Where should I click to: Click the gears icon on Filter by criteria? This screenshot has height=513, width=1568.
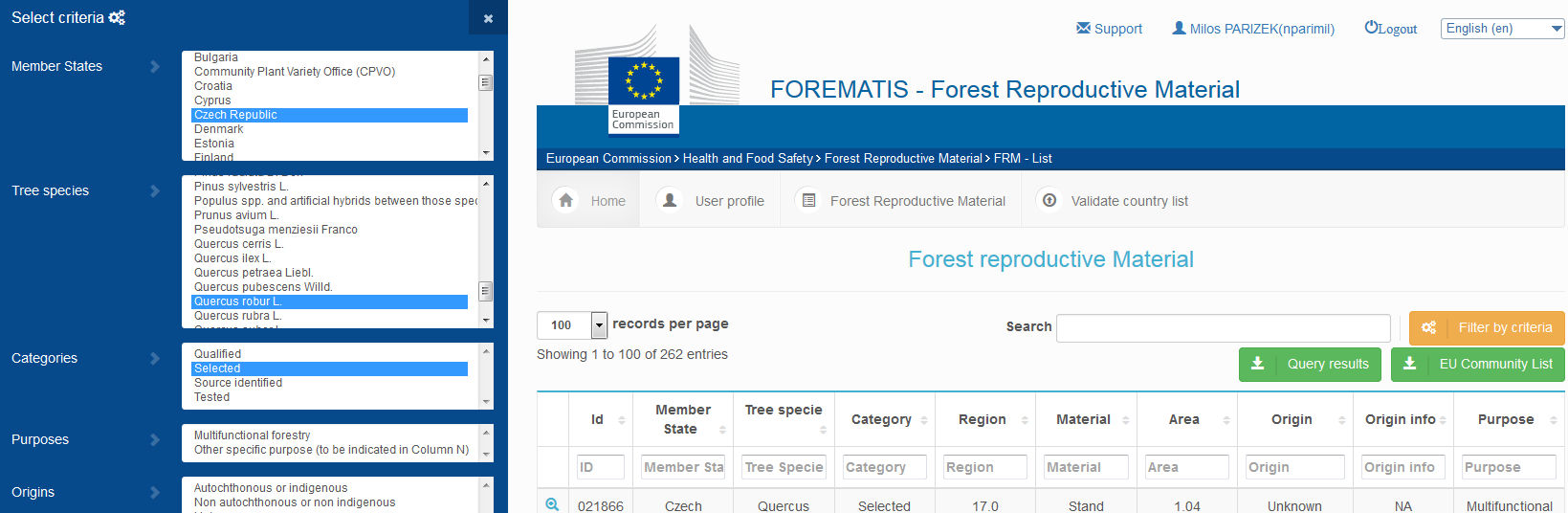pos(1428,327)
